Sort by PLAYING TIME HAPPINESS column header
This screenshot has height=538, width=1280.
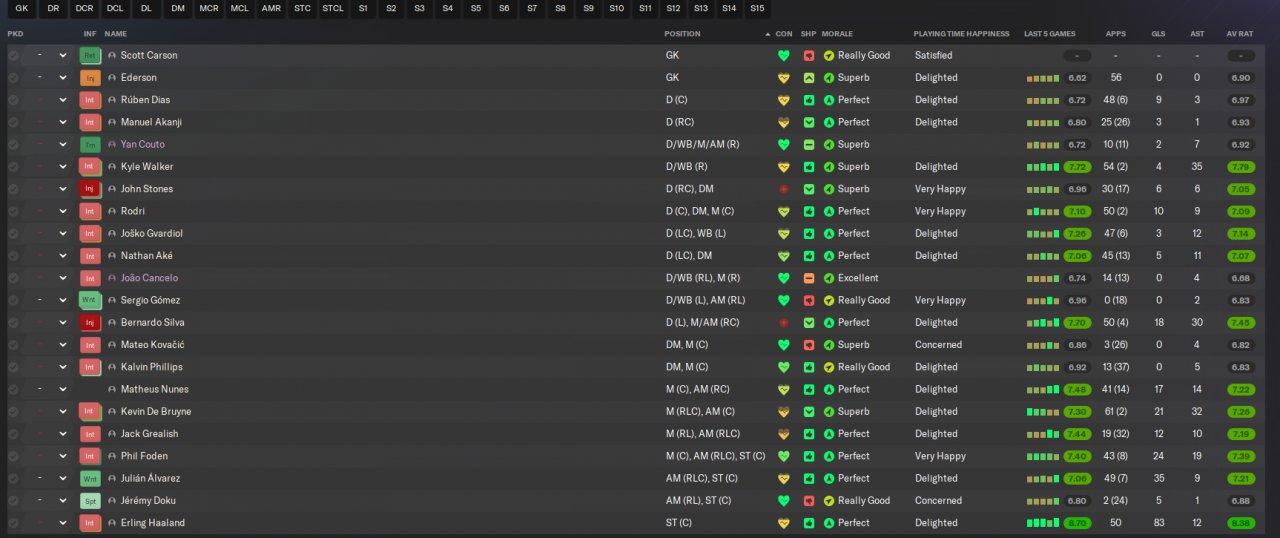pos(961,34)
